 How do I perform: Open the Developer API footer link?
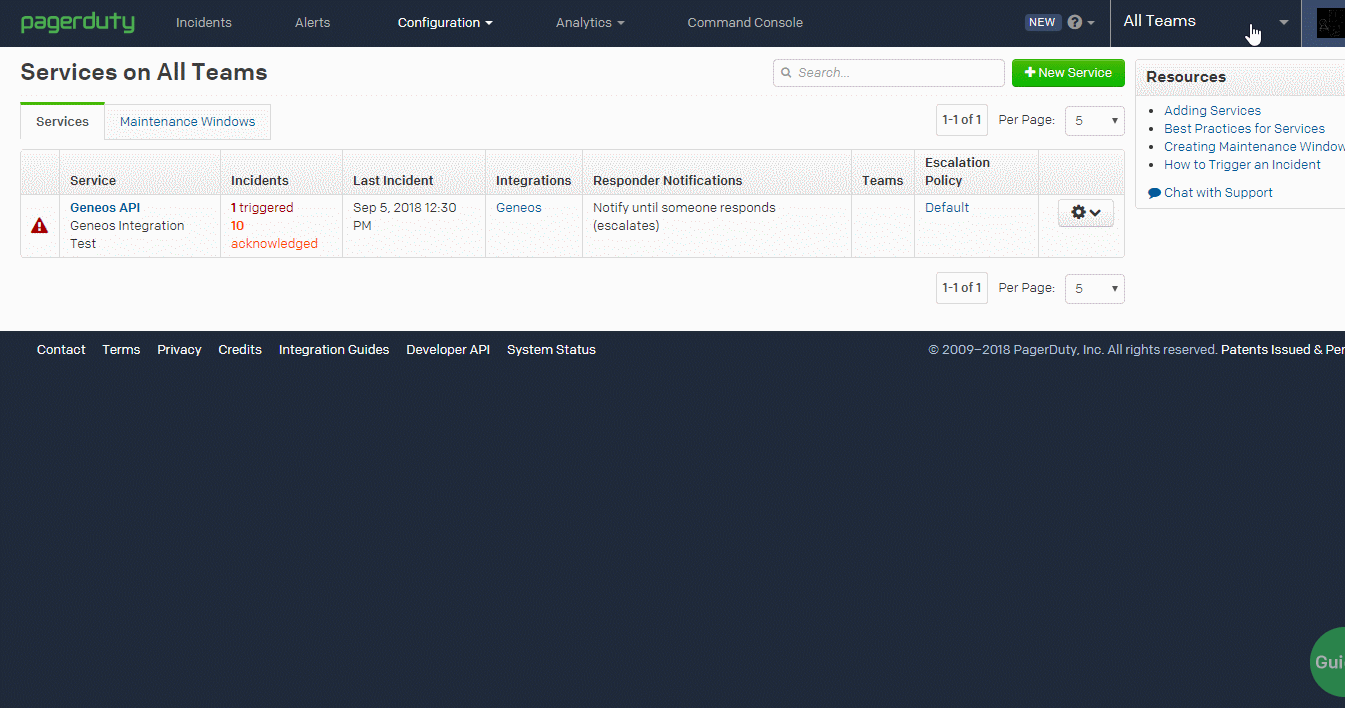coord(448,350)
